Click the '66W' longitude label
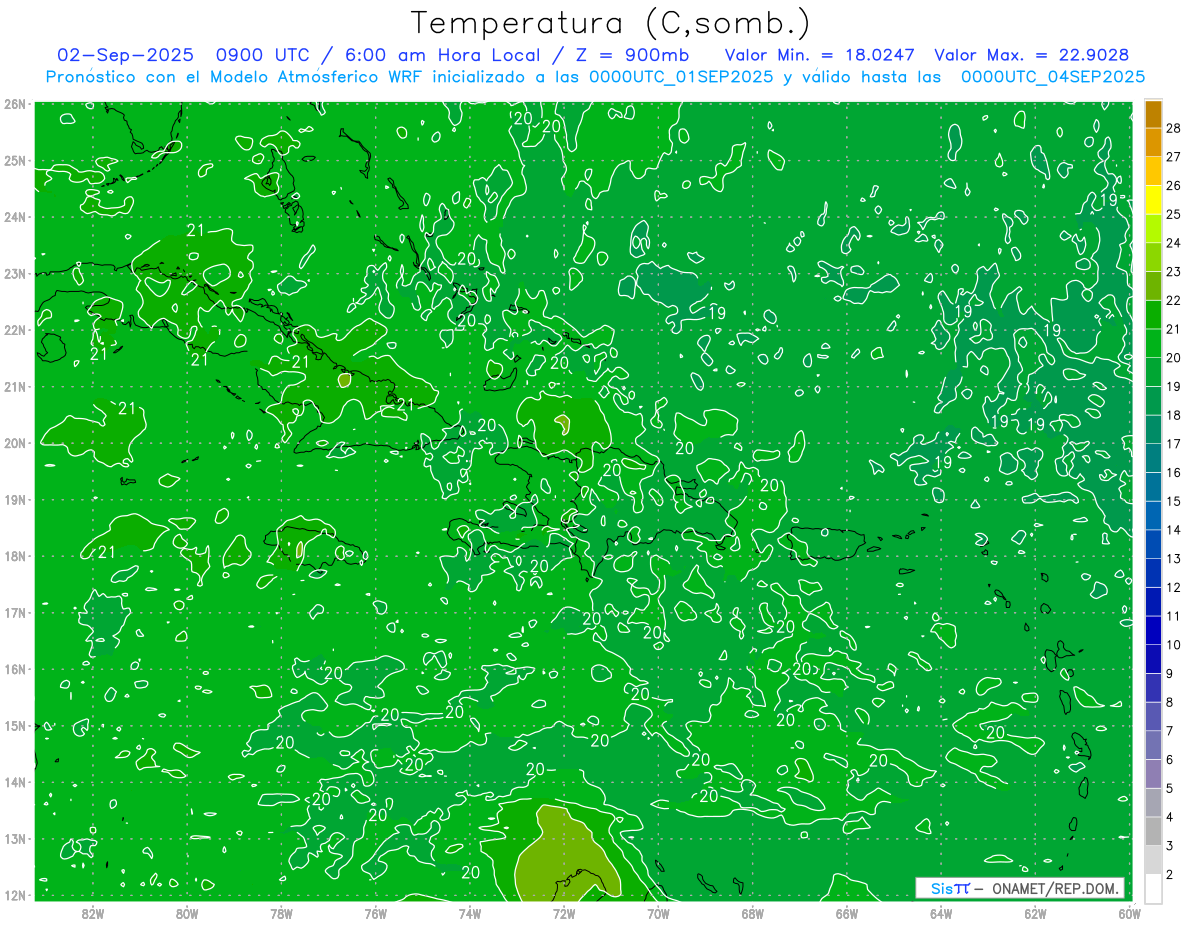The height and width of the screenshot is (927, 1200). (846, 913)
